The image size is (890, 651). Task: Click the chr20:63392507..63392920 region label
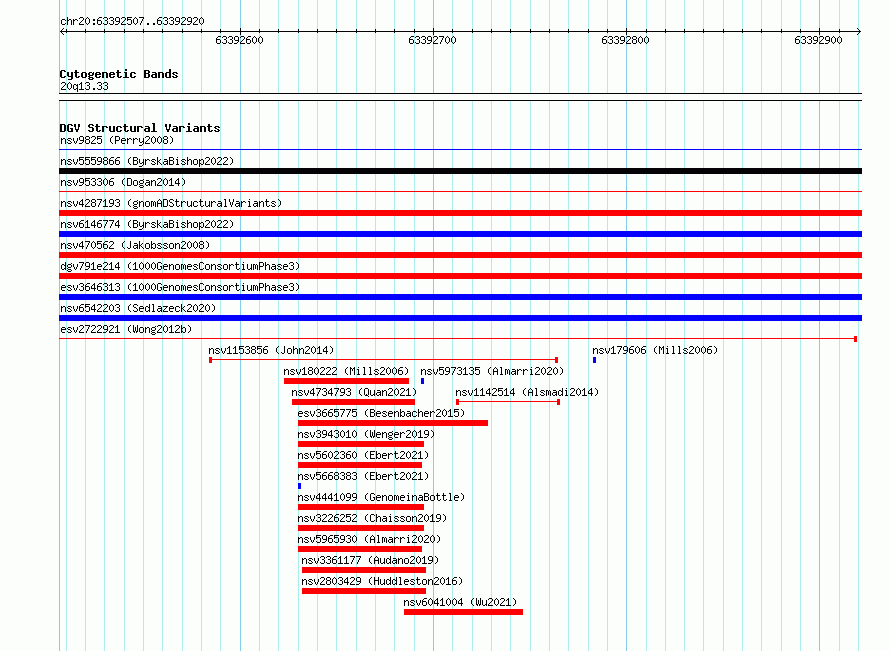[x=132, y=21]
